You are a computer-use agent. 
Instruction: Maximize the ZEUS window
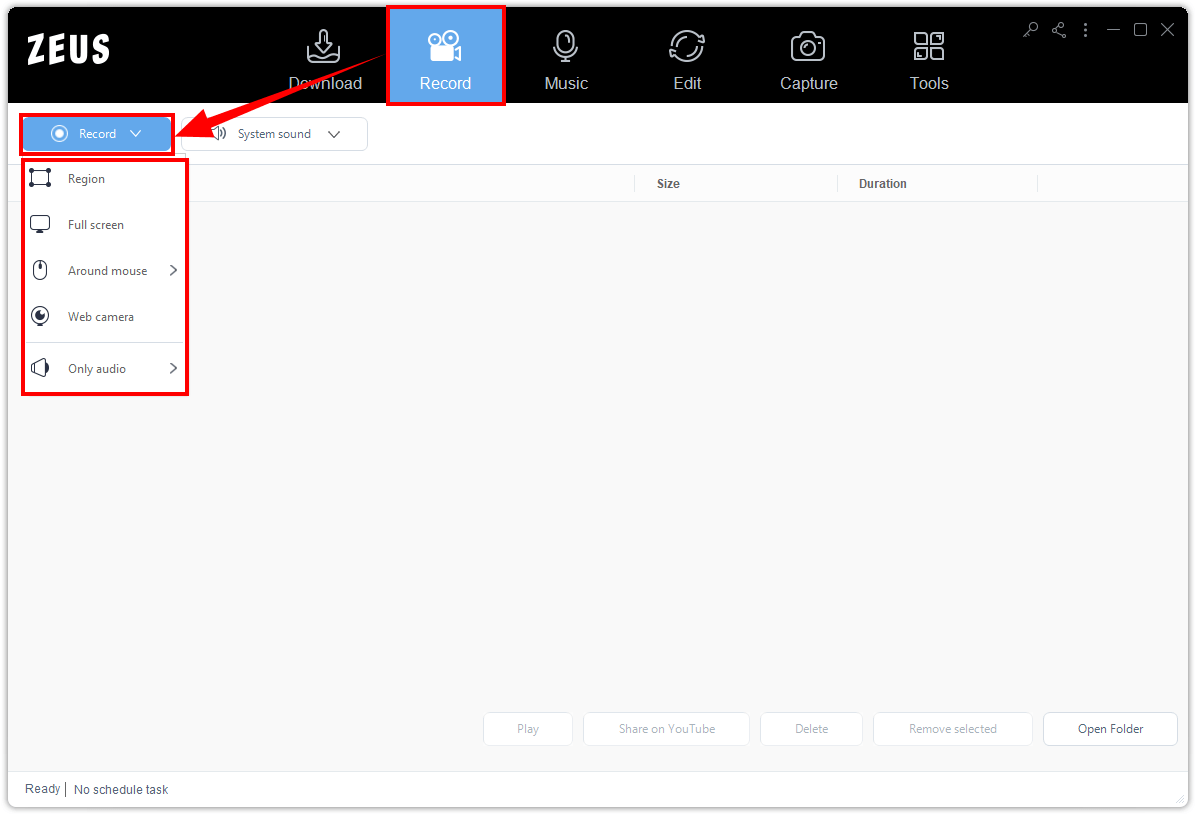click(x=1140, y=30)
